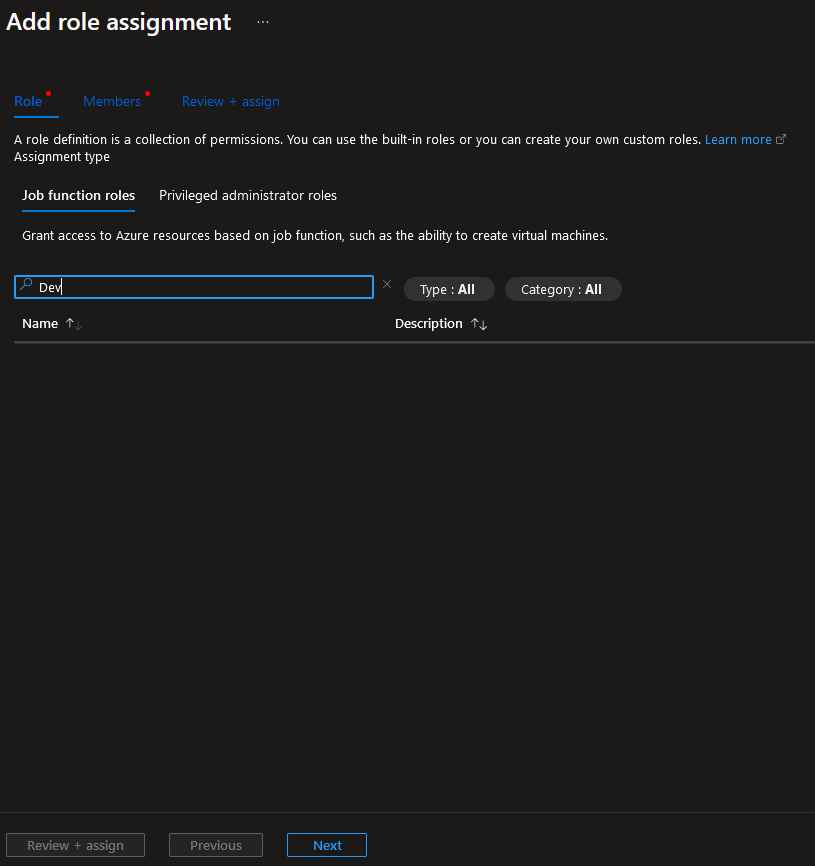Viewport: 815px width, 866px height.
Task: Open the Category : All filter
Action: pyautogui.click(x=563, y=289)
